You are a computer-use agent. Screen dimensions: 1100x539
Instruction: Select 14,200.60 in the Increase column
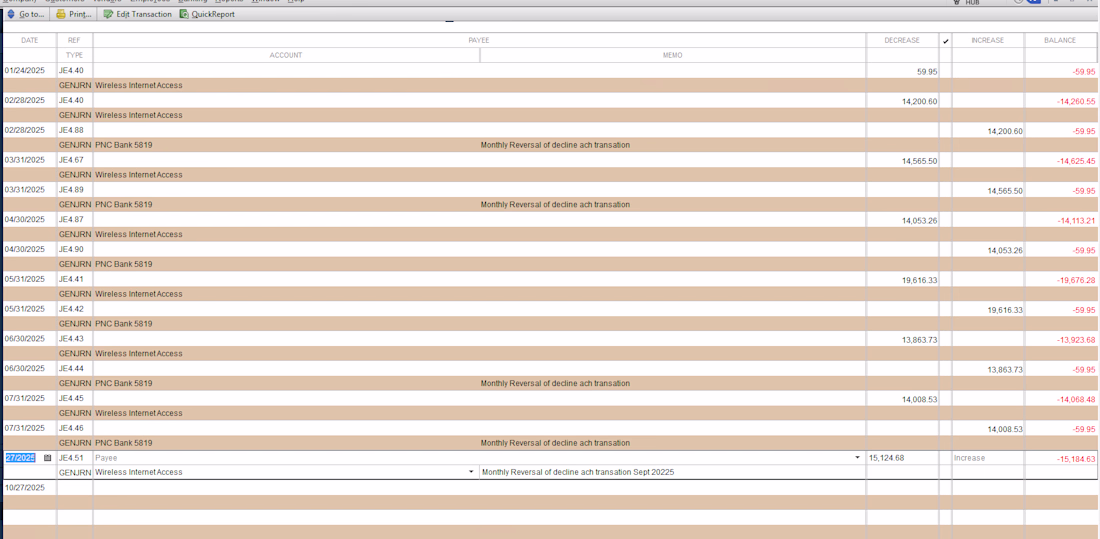point(1005,131)
